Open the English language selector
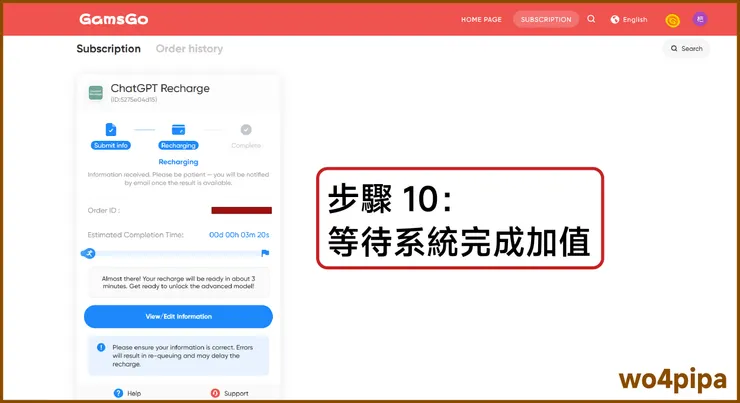Viewport: 740px width, 403px height. [x=629, y=19]
